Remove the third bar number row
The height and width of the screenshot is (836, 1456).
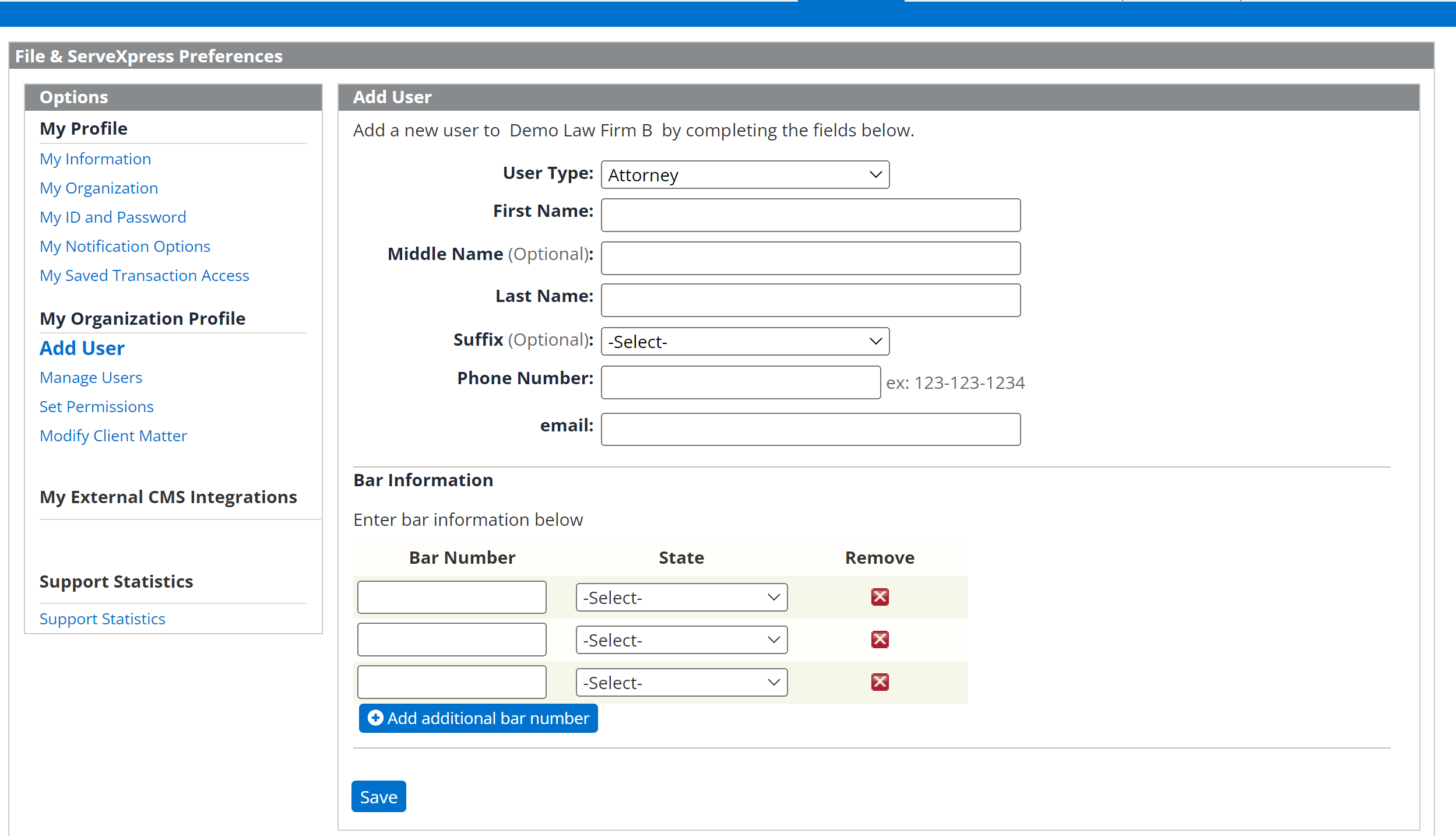tap(880, 682)
